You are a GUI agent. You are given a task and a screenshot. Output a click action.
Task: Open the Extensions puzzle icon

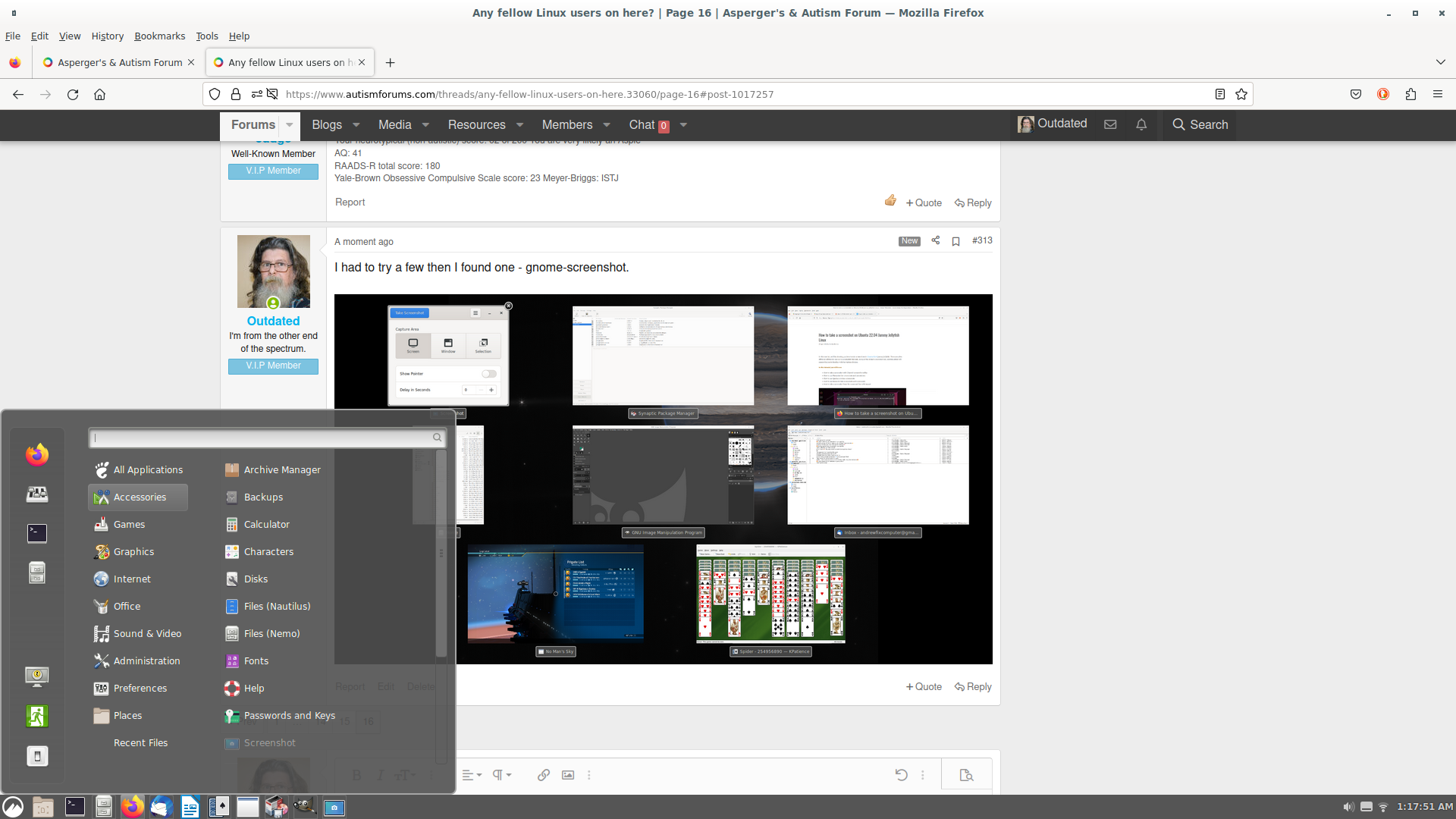1410,94
